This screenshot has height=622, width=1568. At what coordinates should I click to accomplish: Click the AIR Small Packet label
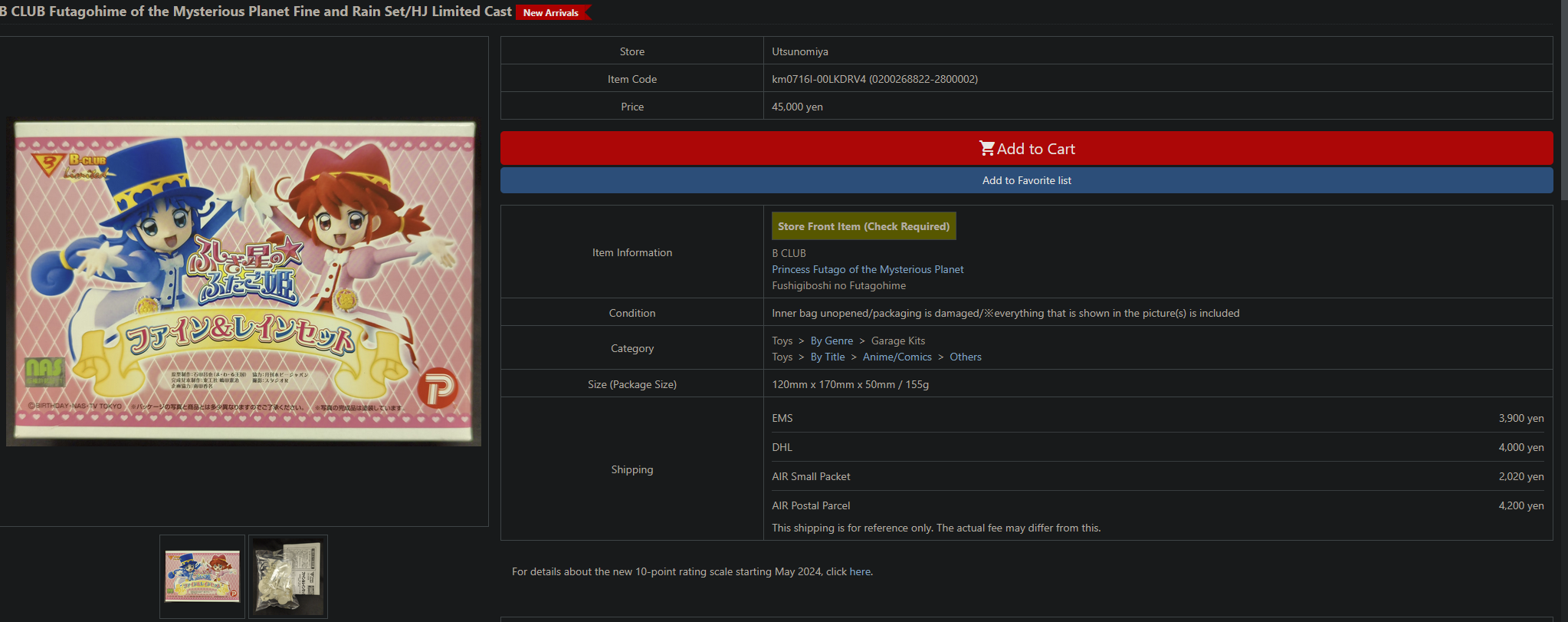tap(811, 476)
